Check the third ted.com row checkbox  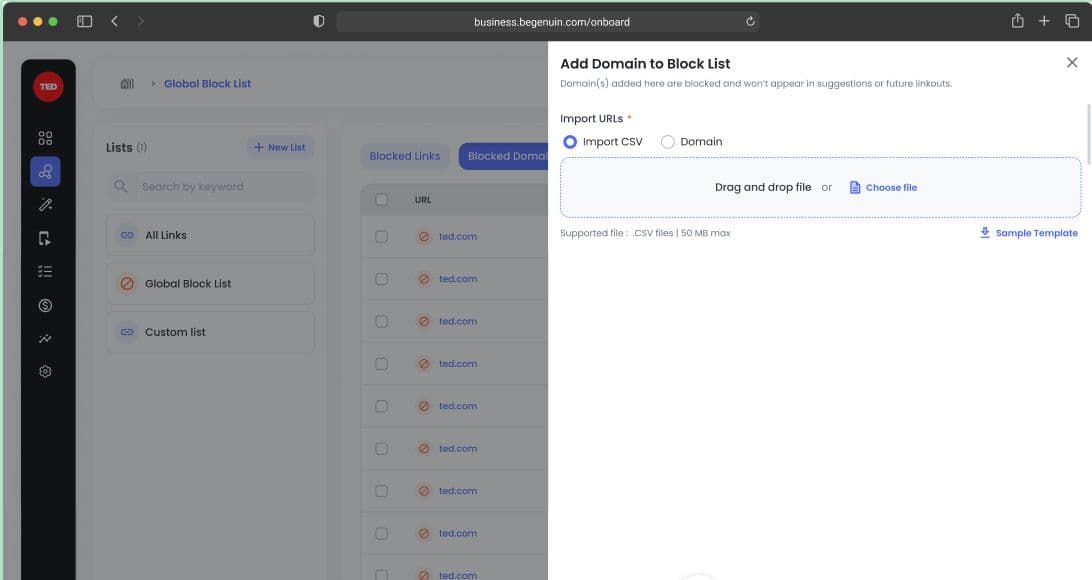point(382,322)
